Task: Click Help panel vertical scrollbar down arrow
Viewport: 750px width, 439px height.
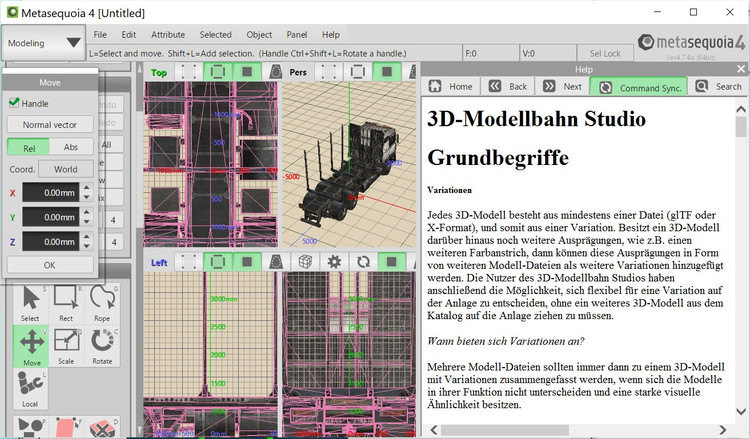Action: point(741,411)
